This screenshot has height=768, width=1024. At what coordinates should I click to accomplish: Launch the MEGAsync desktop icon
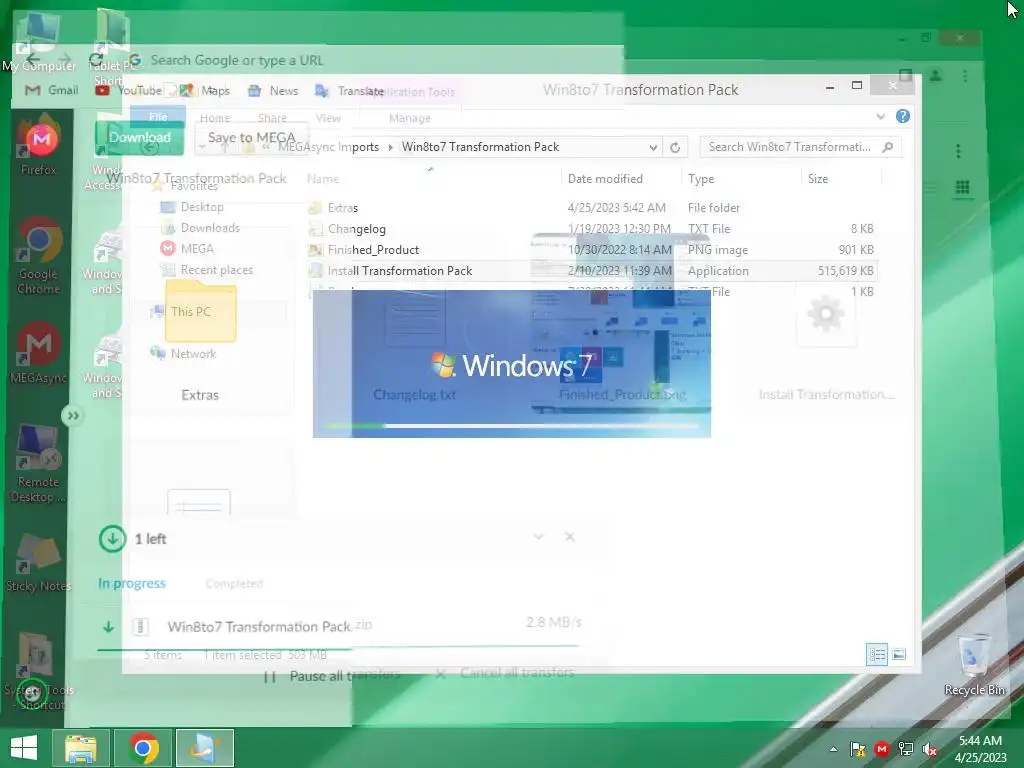(x=39, y=353)
